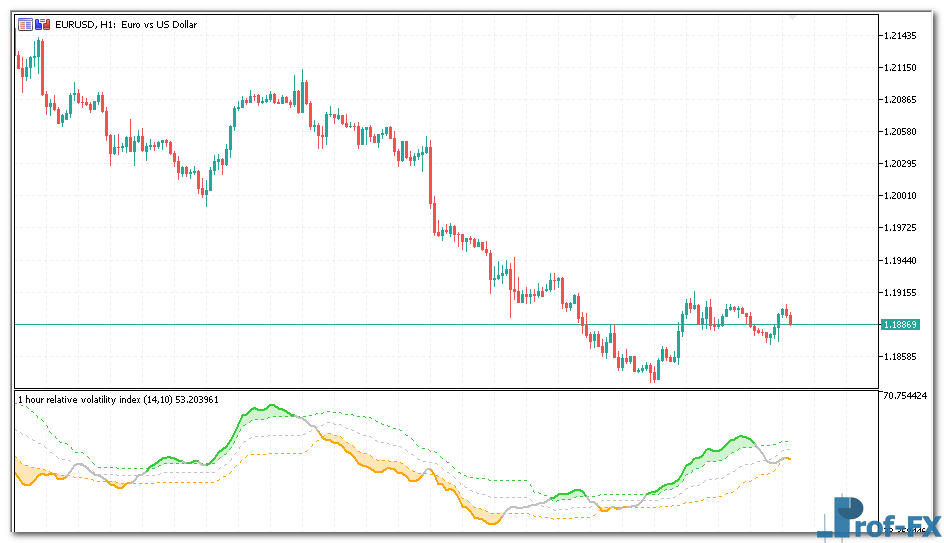Select the highest candlestick at chart's top left

tap(39, 50)
